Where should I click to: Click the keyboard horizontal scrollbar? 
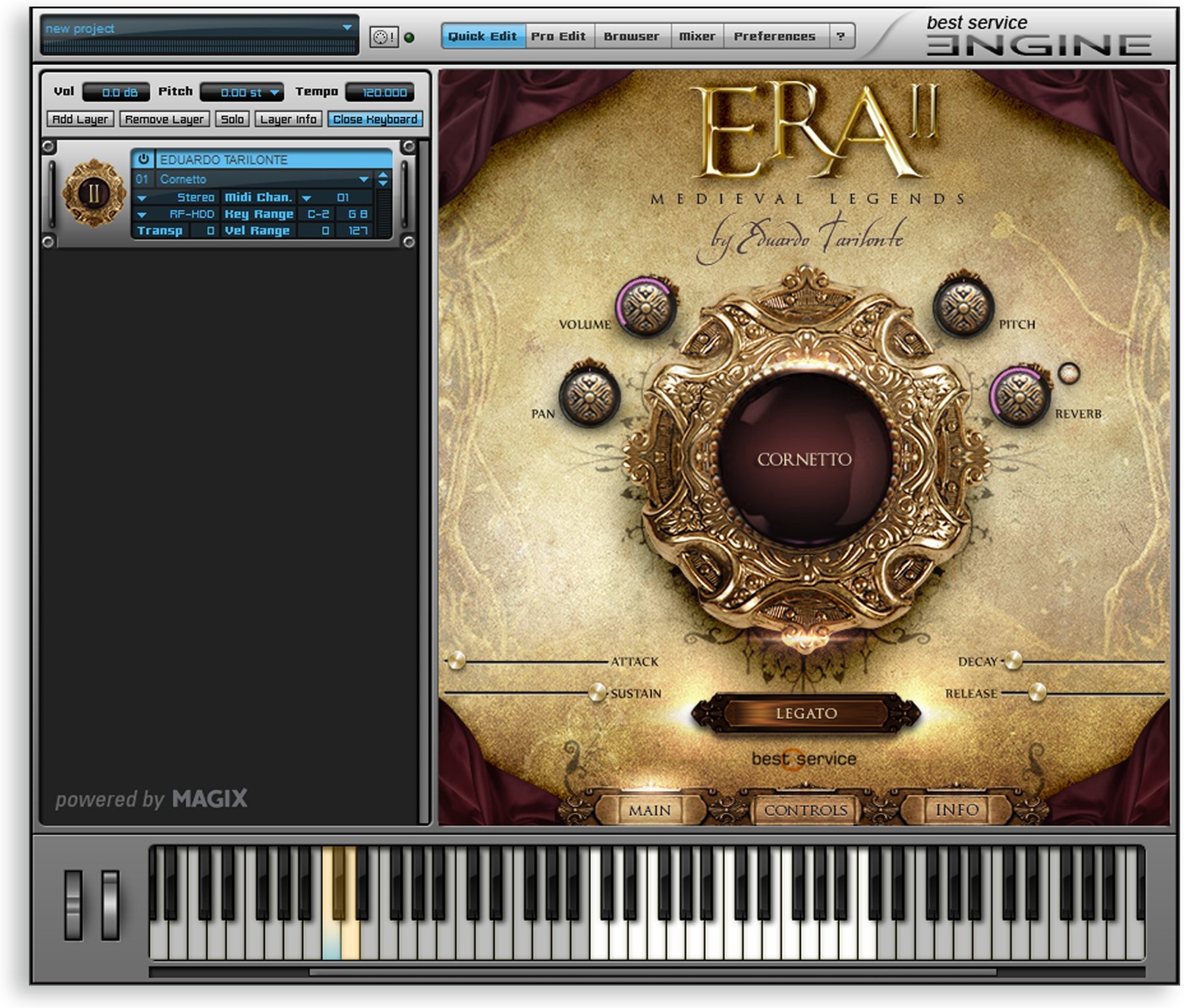click(x=653, y=972)
